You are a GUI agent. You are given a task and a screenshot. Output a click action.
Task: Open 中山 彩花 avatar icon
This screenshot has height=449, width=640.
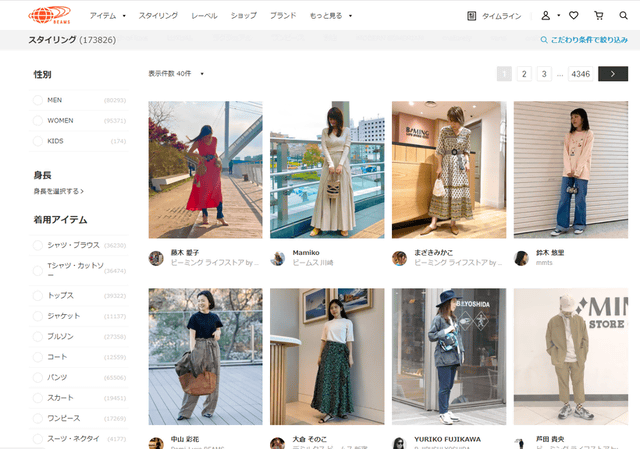coord(156,443)
